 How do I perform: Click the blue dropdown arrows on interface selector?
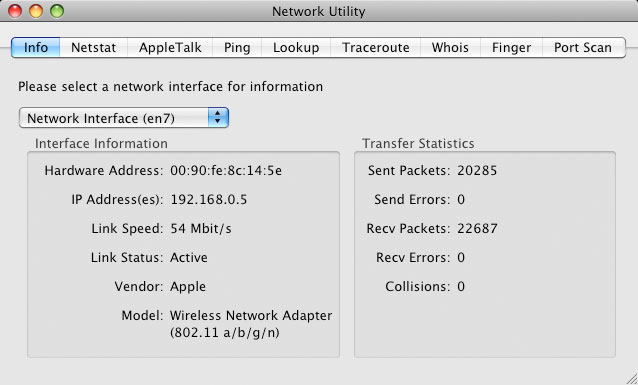pyautogui.click(x=218, y=118)
